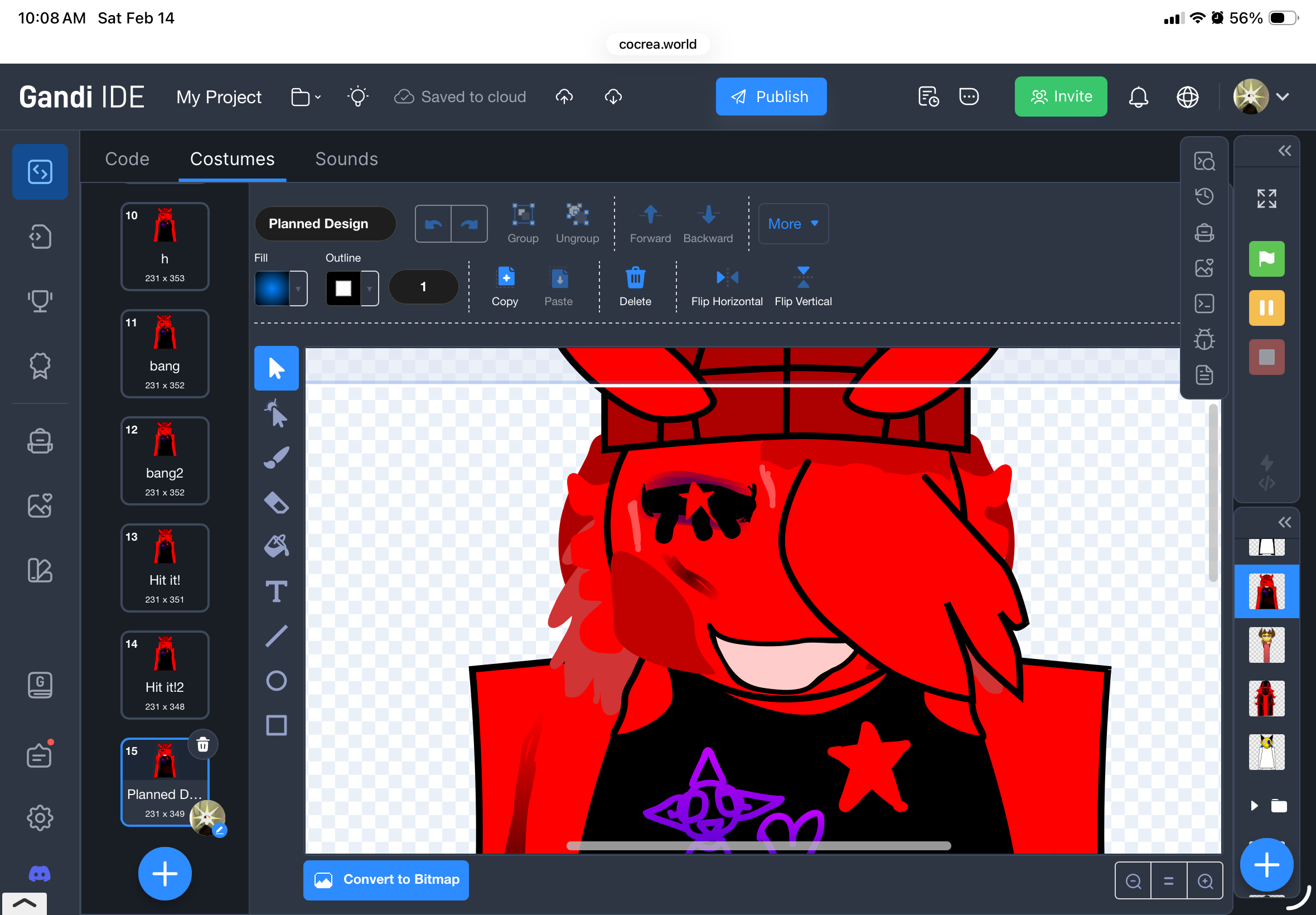Select the Hit it! costume thumbnail

(x=165, y=567)
